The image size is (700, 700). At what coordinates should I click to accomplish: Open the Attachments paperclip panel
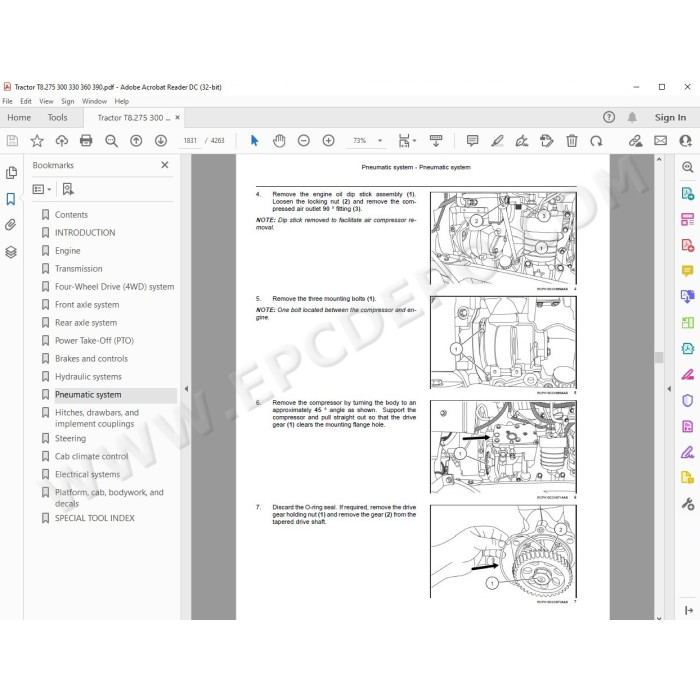[x=11, y=225]
